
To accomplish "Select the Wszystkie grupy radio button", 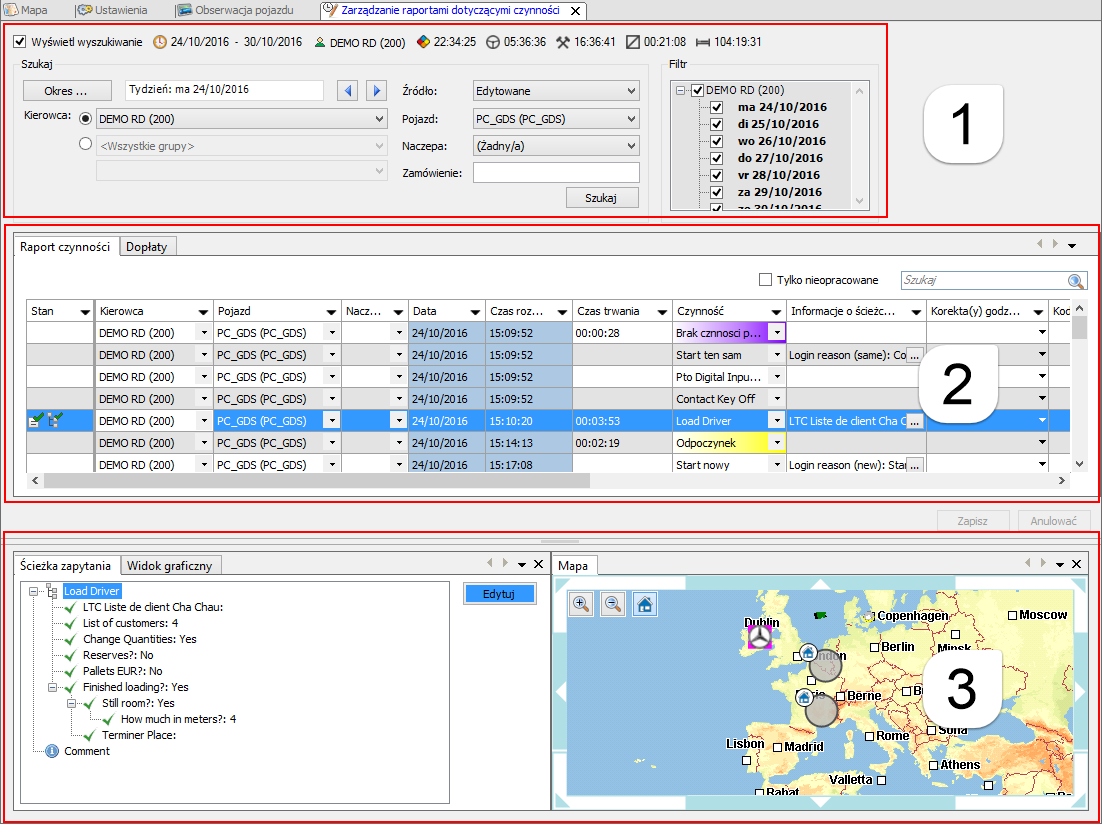I will point(85,145).
